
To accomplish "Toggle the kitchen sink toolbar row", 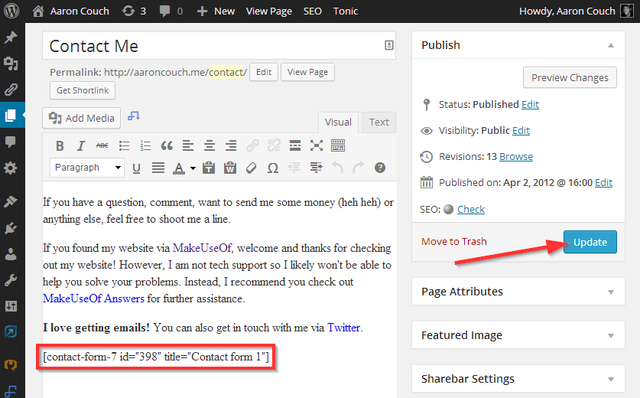I will (338, 146).
